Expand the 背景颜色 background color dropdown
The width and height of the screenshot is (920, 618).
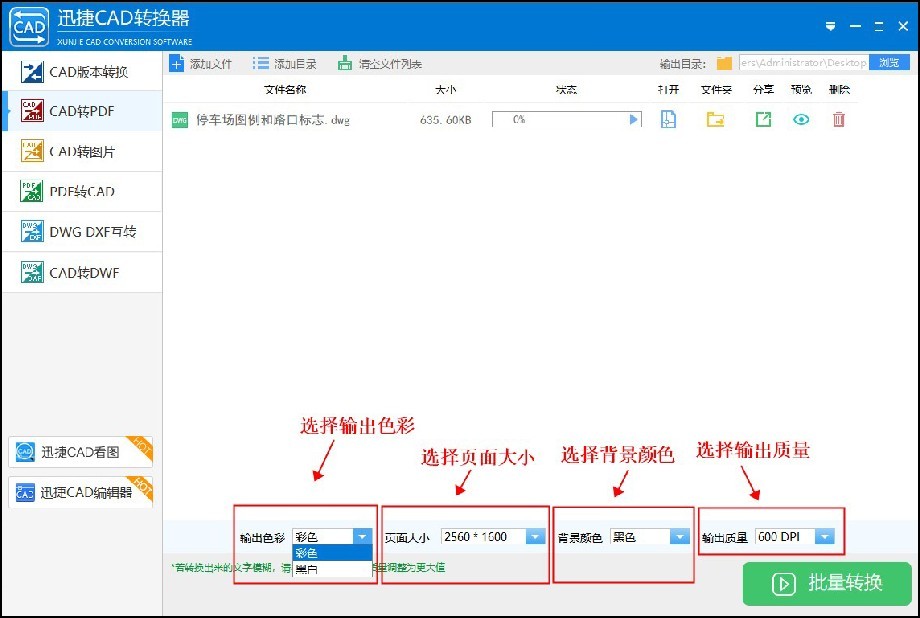[681, 536]
